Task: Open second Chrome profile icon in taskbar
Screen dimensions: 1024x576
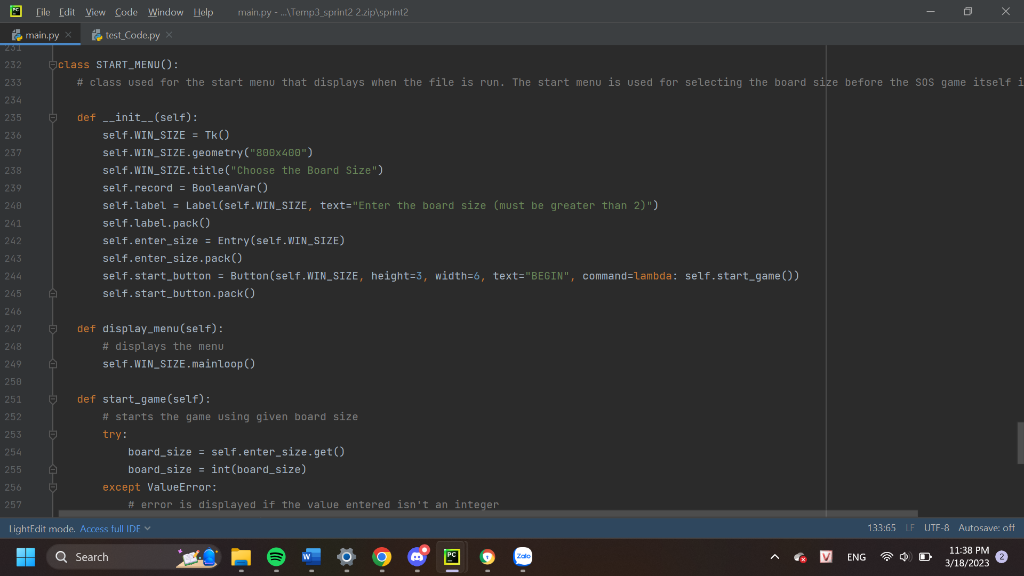Action: tap(487, 557)
